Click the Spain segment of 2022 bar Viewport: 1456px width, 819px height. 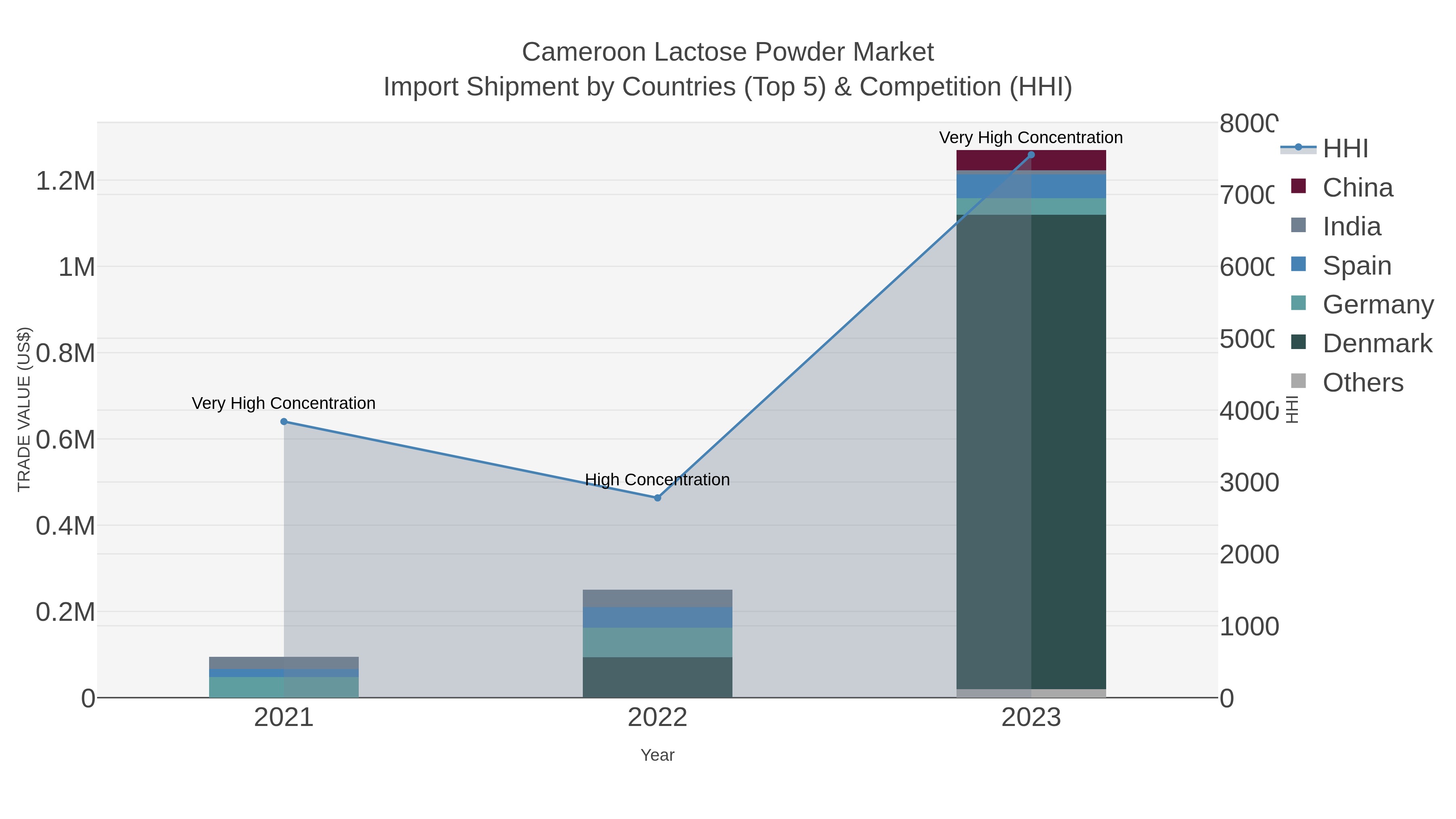pos(657,617)
